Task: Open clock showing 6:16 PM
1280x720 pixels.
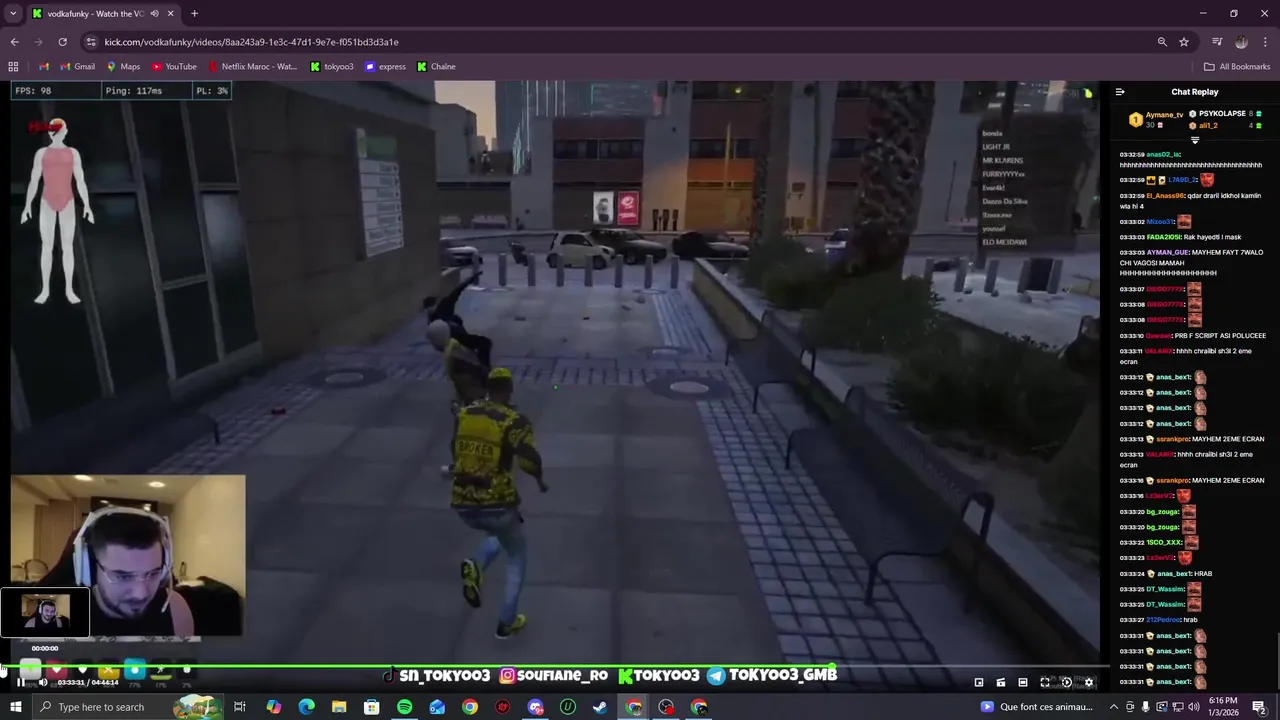Action: point(1222,707)
